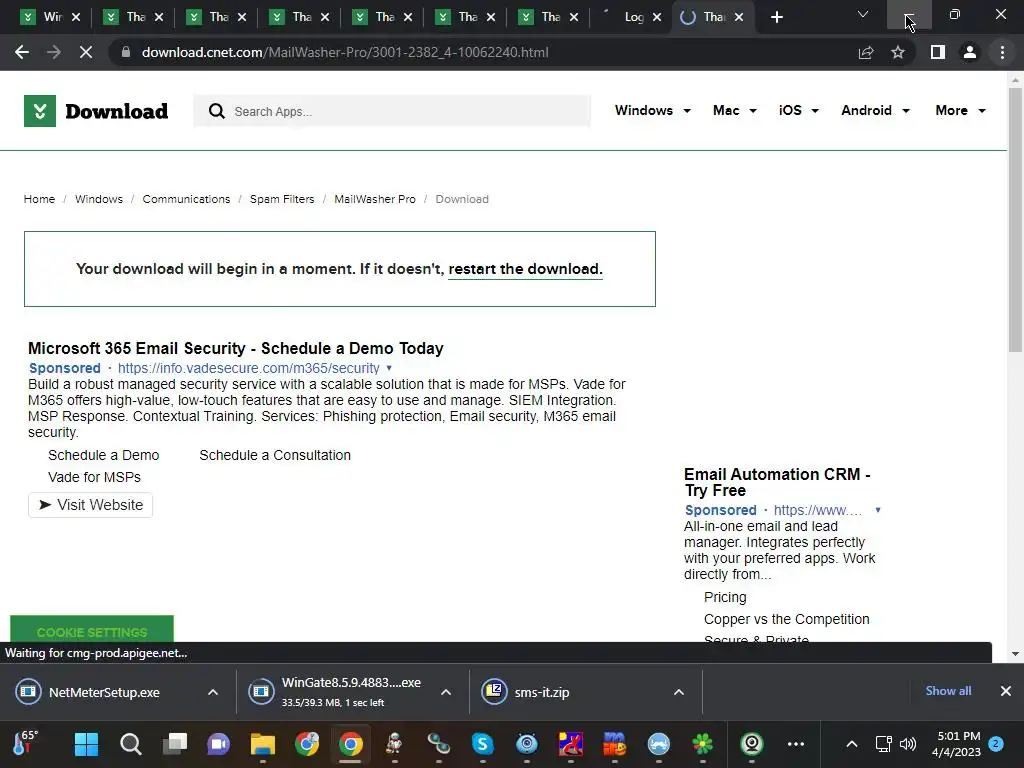
Task: Stop loading the page with the X button
Action: tap(86, 52)
